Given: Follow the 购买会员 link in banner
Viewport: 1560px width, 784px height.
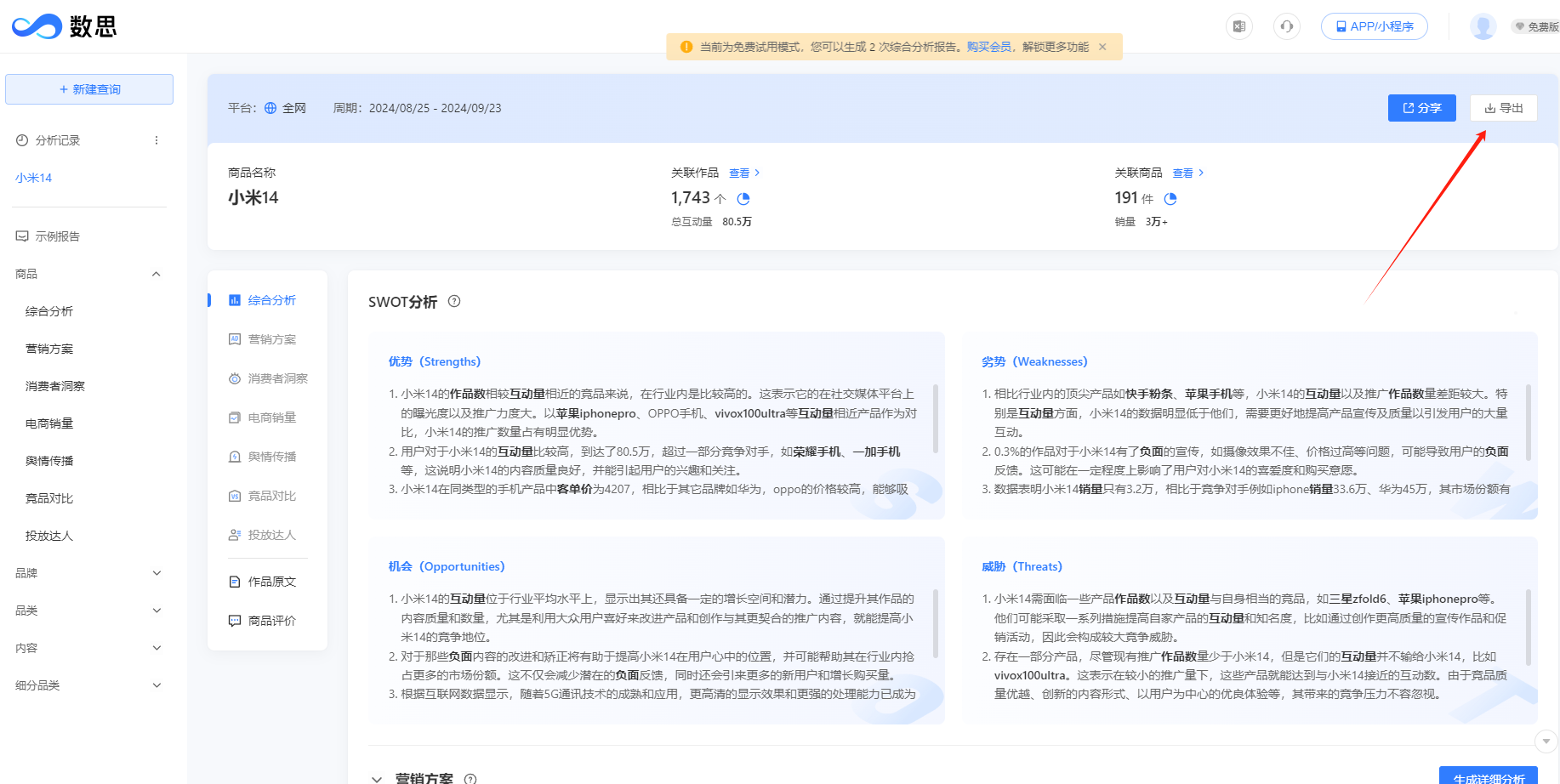Looking at the screenshot, I should [x=988, y=47].
